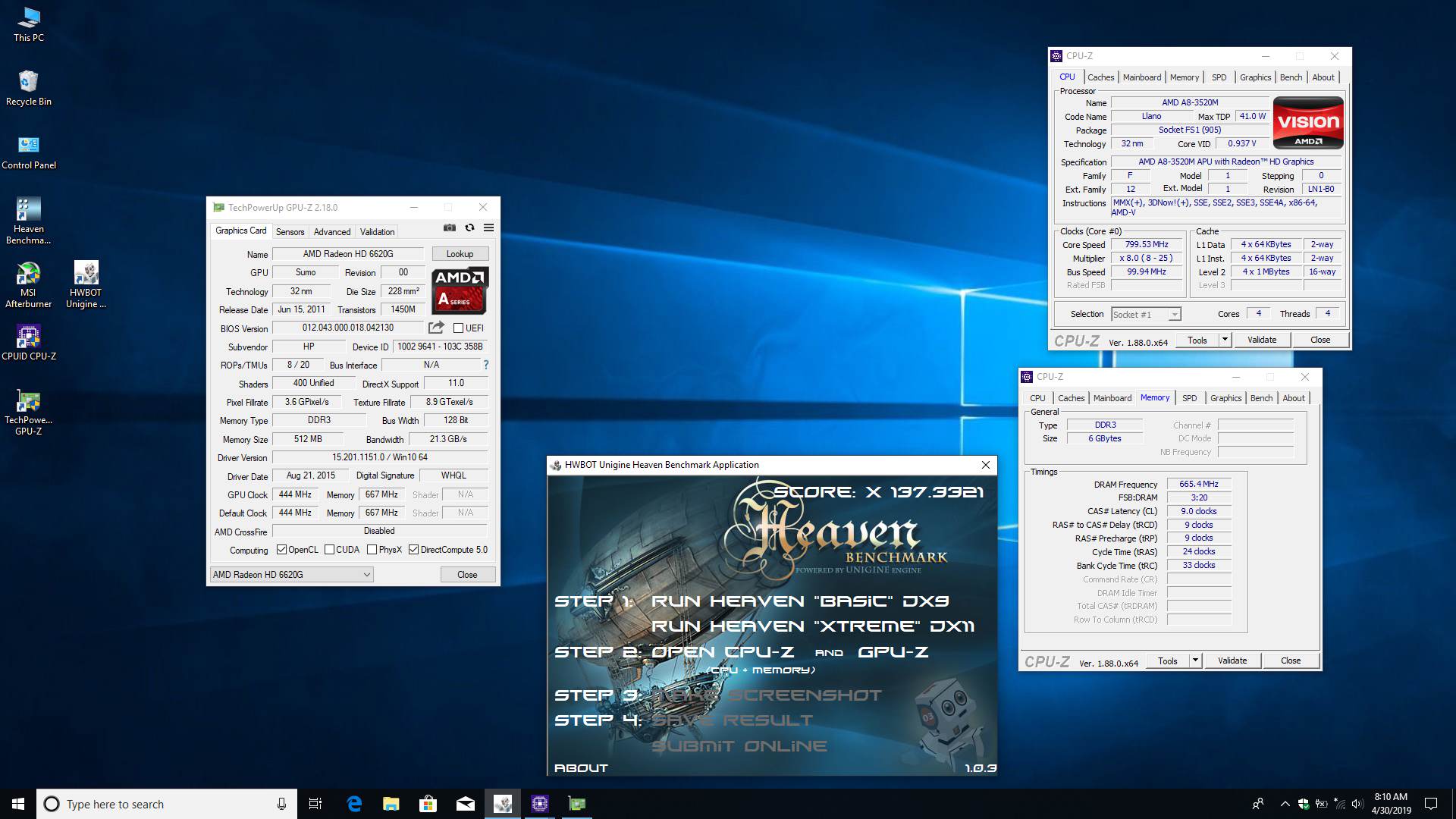
Task: Open File Explorer from taskbar
Action: (x=391, y=804)
